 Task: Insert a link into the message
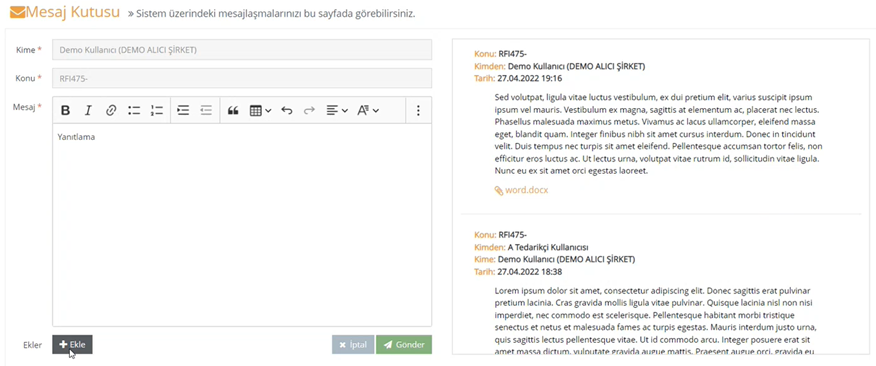111,111
